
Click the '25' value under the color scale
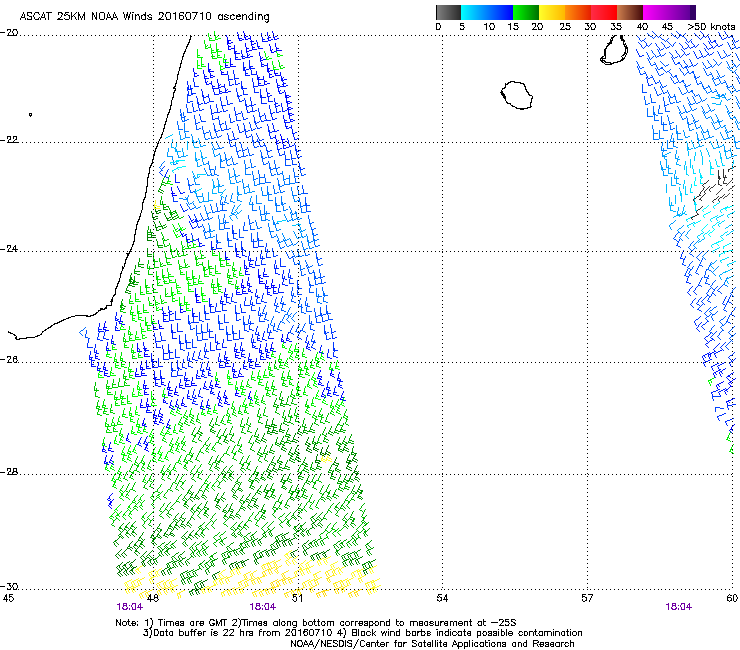565,27
